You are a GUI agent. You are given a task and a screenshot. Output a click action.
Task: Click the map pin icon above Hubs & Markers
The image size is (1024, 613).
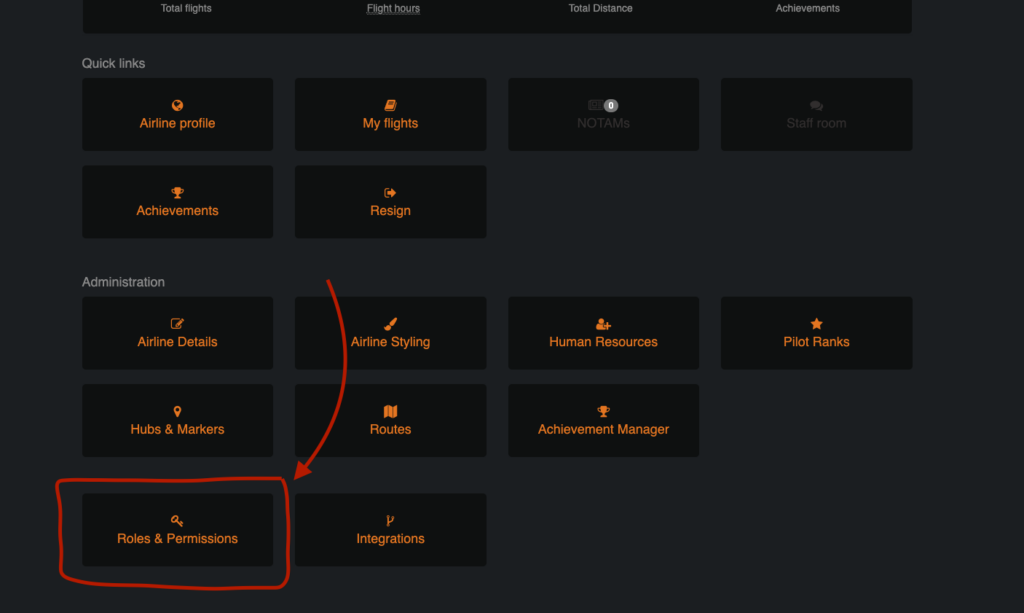(x=177, y=411)
